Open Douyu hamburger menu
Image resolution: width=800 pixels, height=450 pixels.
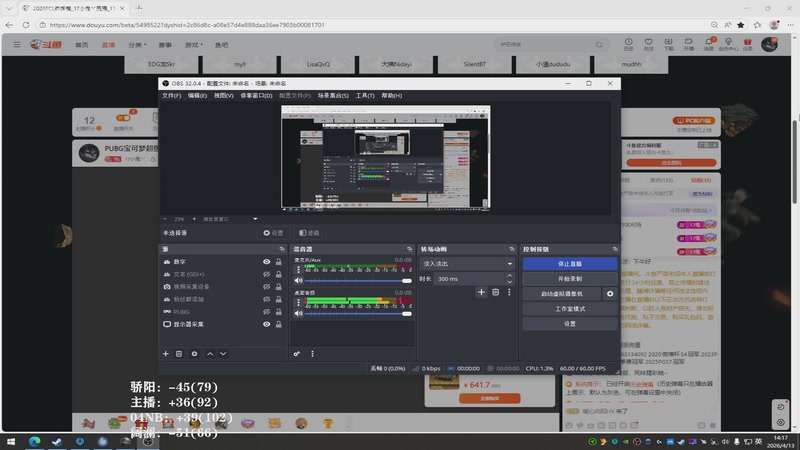(17, 45)
